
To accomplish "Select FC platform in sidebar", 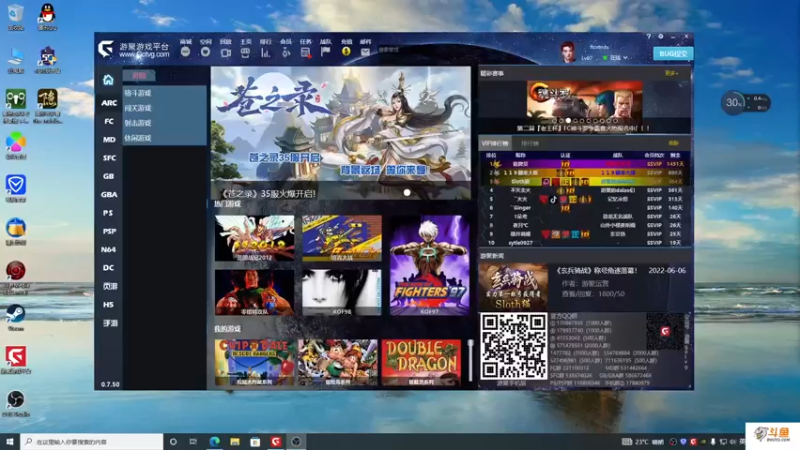I will (x=109, y=121).
